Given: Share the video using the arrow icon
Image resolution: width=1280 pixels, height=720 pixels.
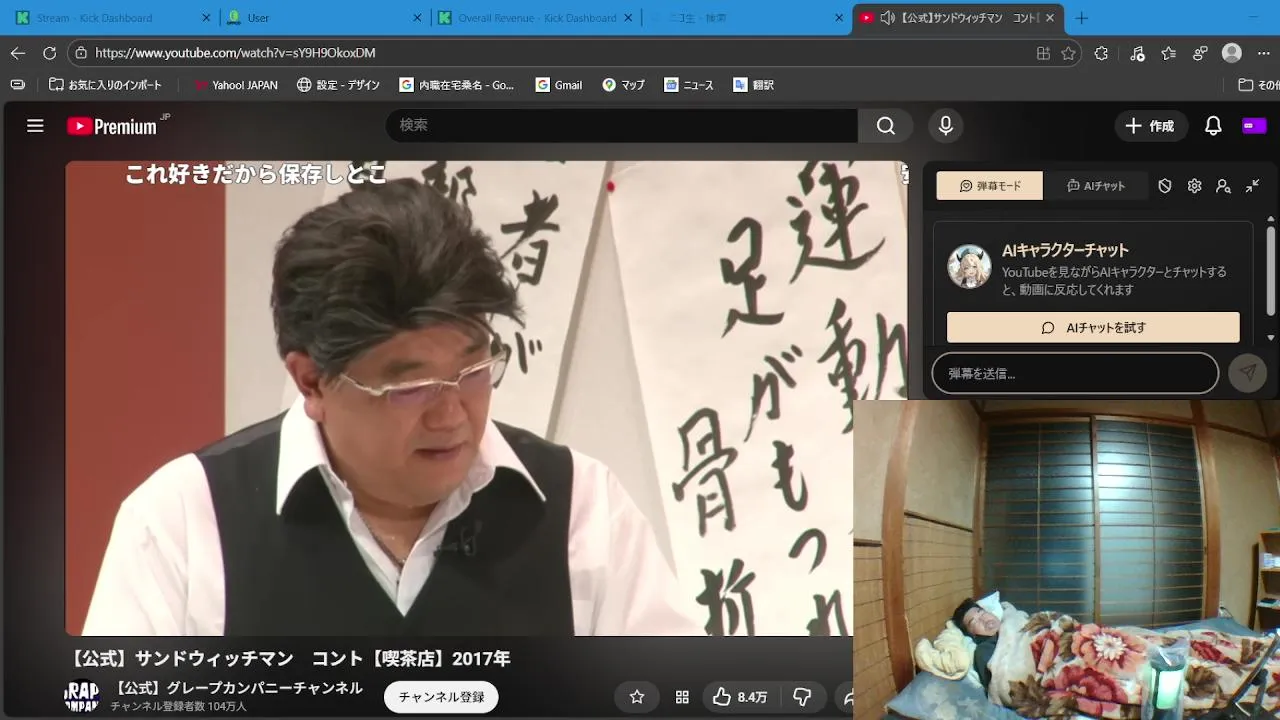Looking at the screenshot, I should (846, 697).
